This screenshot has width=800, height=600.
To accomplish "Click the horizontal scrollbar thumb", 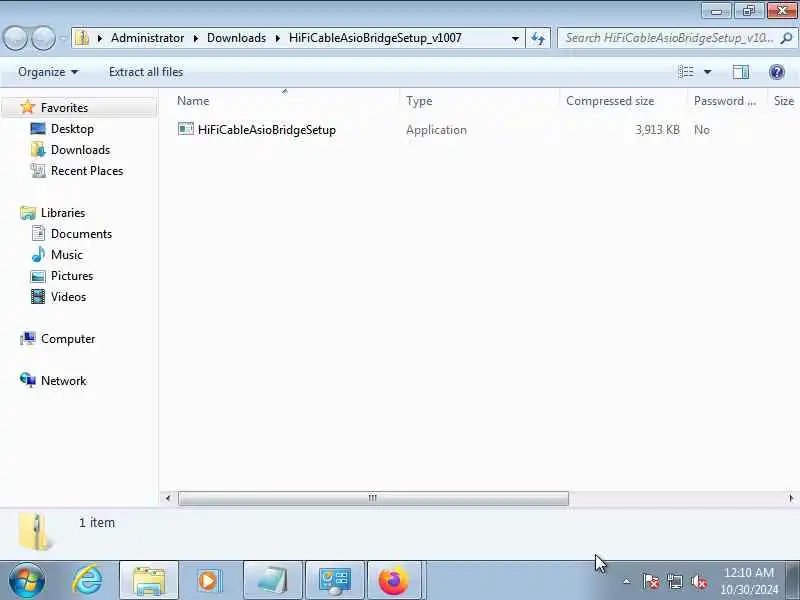I will (373, 498).
